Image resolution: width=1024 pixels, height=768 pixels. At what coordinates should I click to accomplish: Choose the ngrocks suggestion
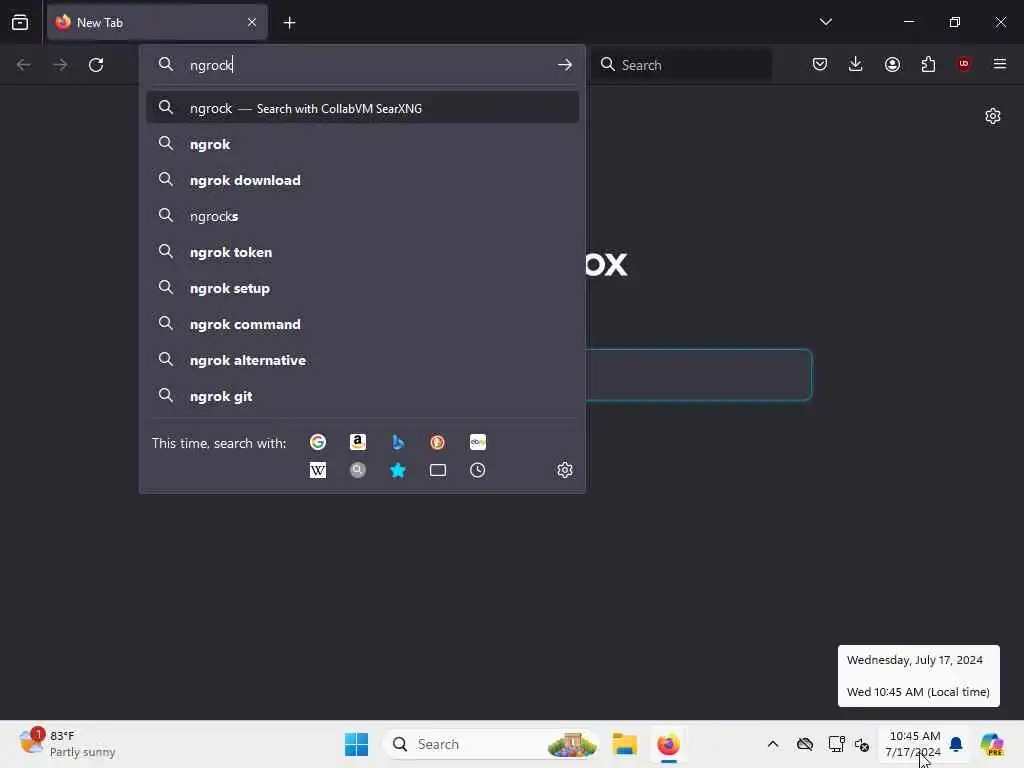(362, 216)
